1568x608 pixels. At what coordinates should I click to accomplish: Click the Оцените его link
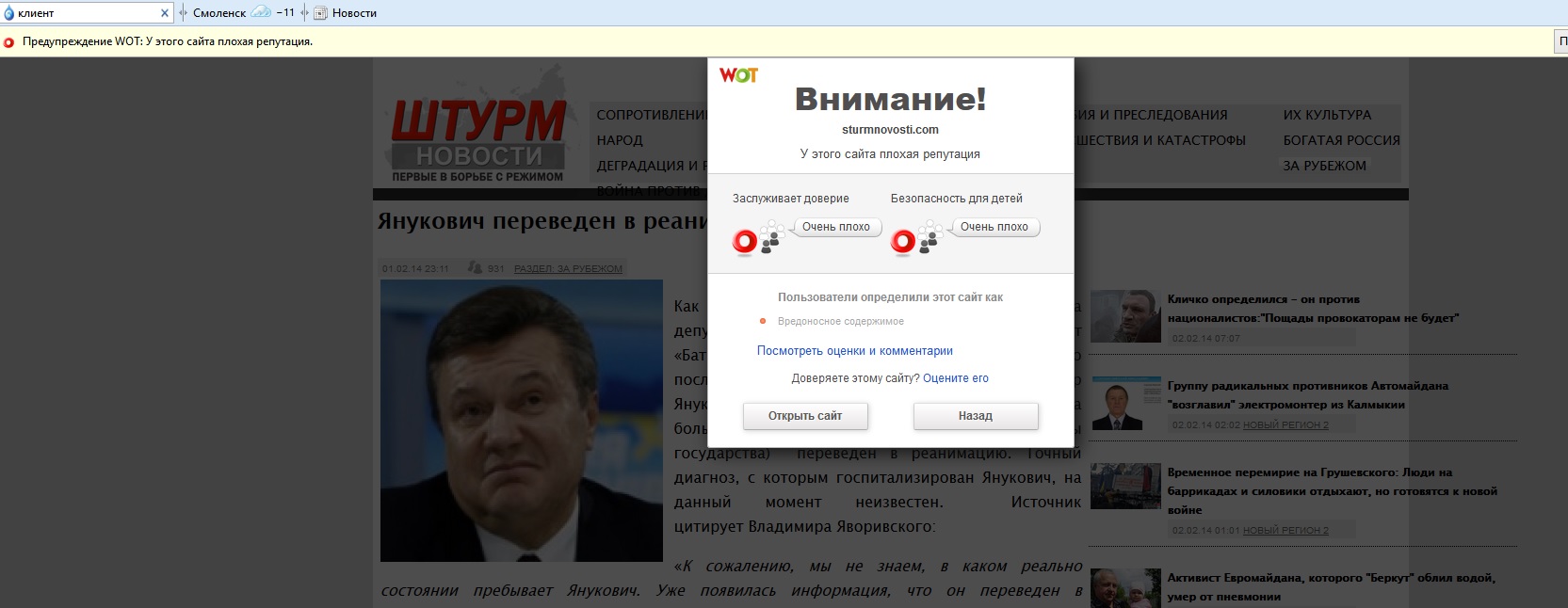[x=956, y=378]
